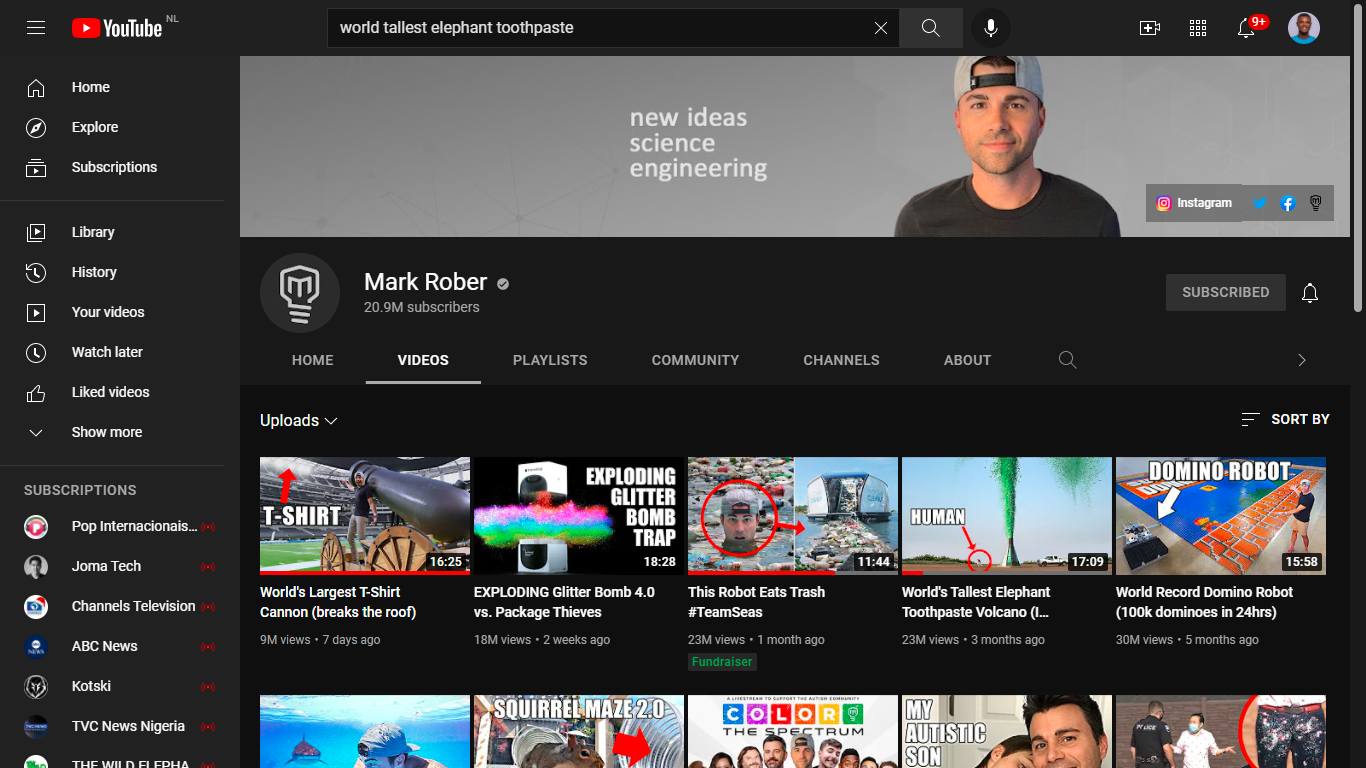The height and width of the screenshot is (768, 1366).
Task: Open Elephant Toothpaste Volcano thumbnail
Action: tap(1007, 516)
